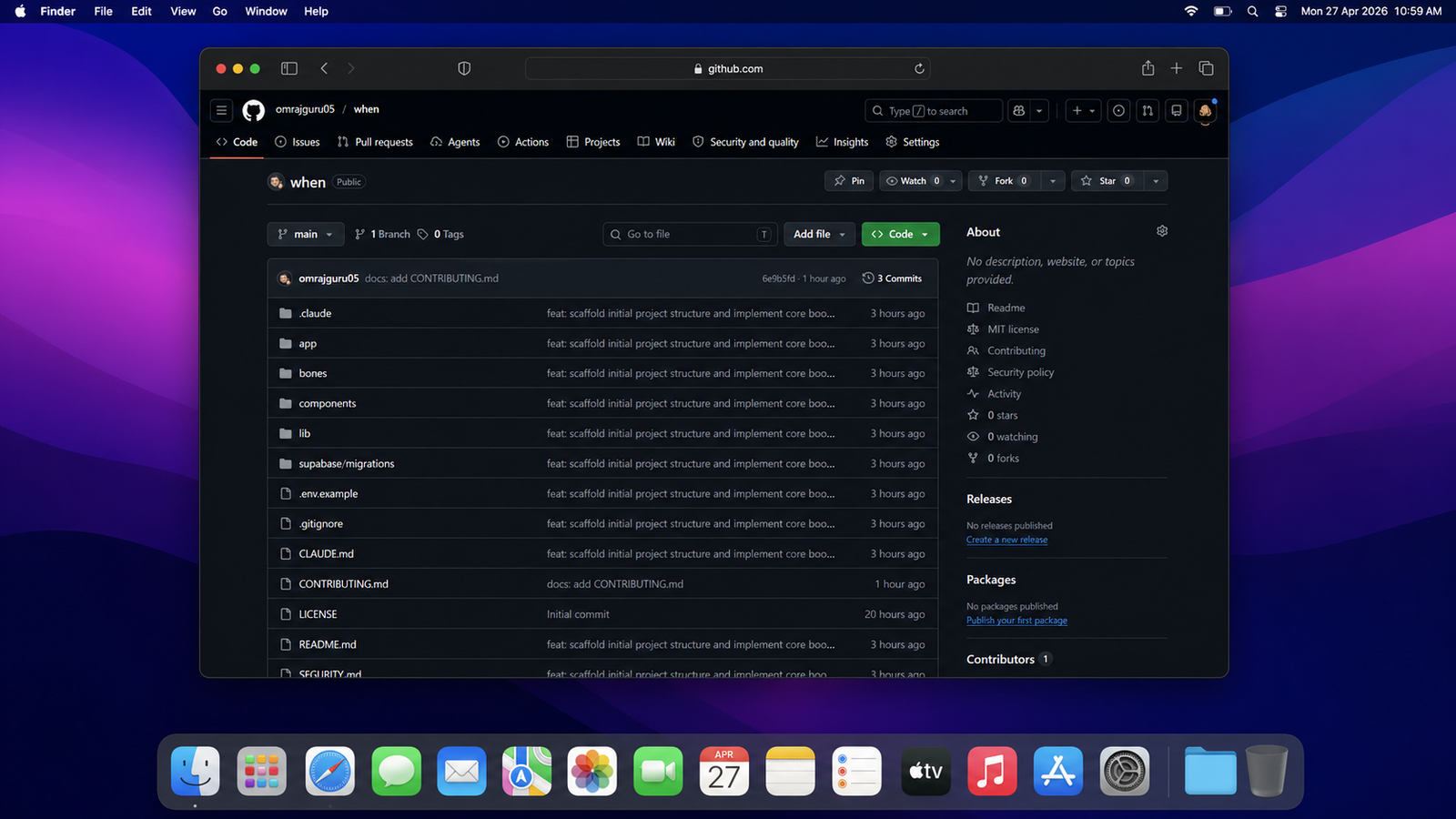Click the Safari privacy shield icon
The image size is (1456, 819).
464,68
